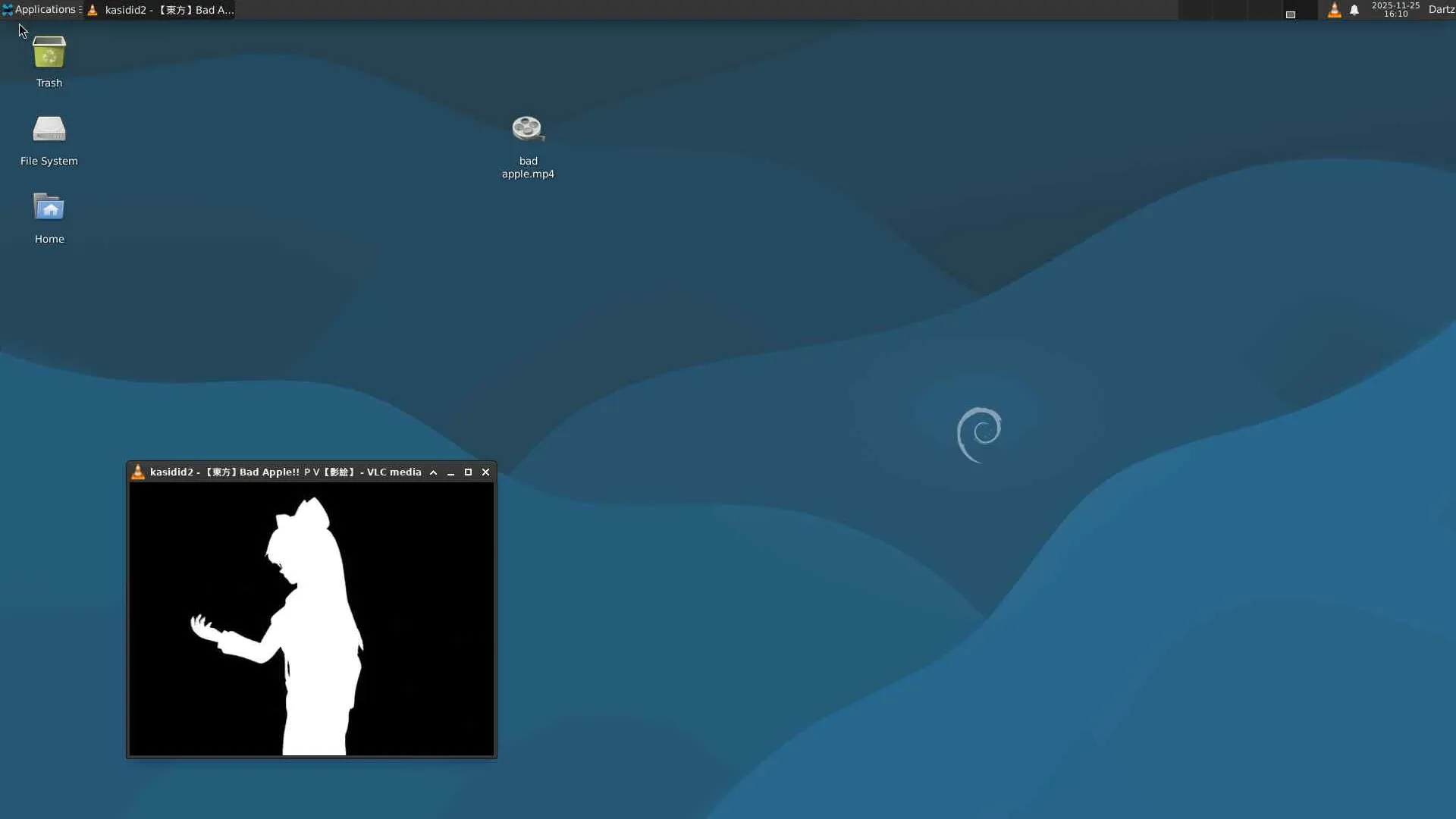Click the VLC window title bar text
Viewport: 1456px width, 819px height.
coord(285,472)
